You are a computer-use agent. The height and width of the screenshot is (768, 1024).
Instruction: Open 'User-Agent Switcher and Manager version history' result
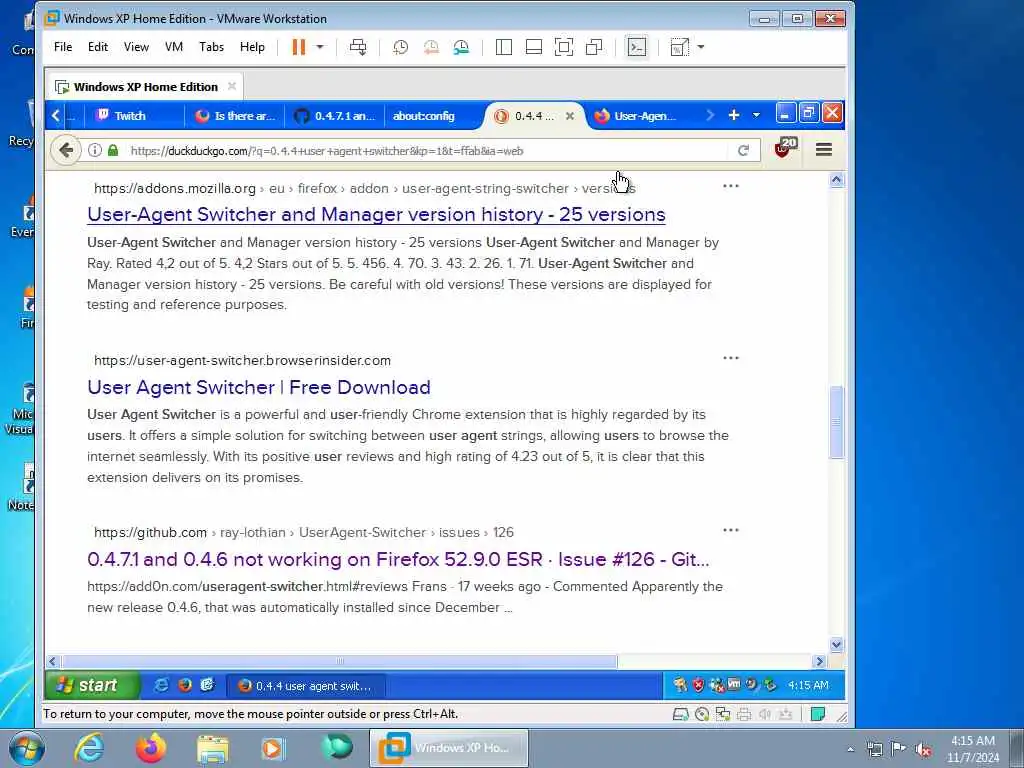pos(376,214)
